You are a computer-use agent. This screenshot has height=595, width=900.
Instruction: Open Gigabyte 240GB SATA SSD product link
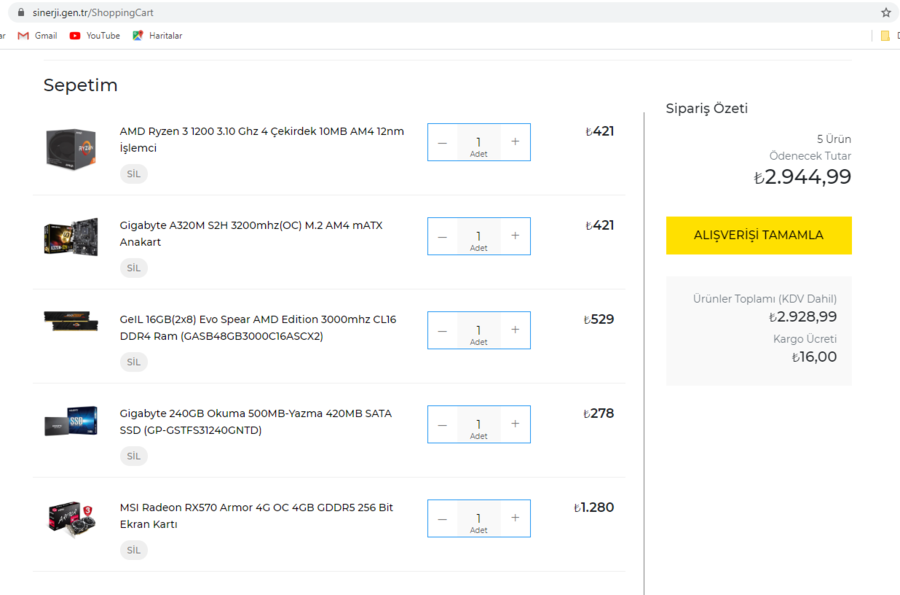pos(256,422)
